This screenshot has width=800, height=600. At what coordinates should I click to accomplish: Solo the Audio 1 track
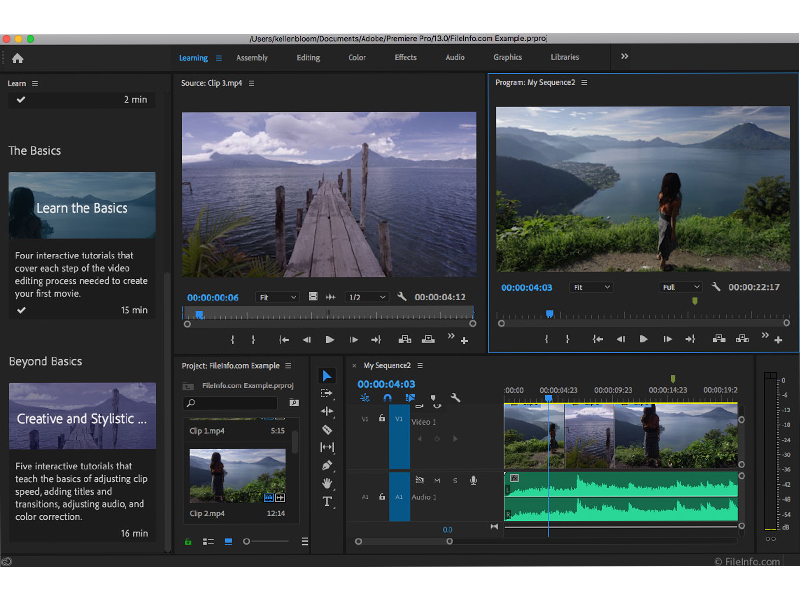click(x=455, y=481)
